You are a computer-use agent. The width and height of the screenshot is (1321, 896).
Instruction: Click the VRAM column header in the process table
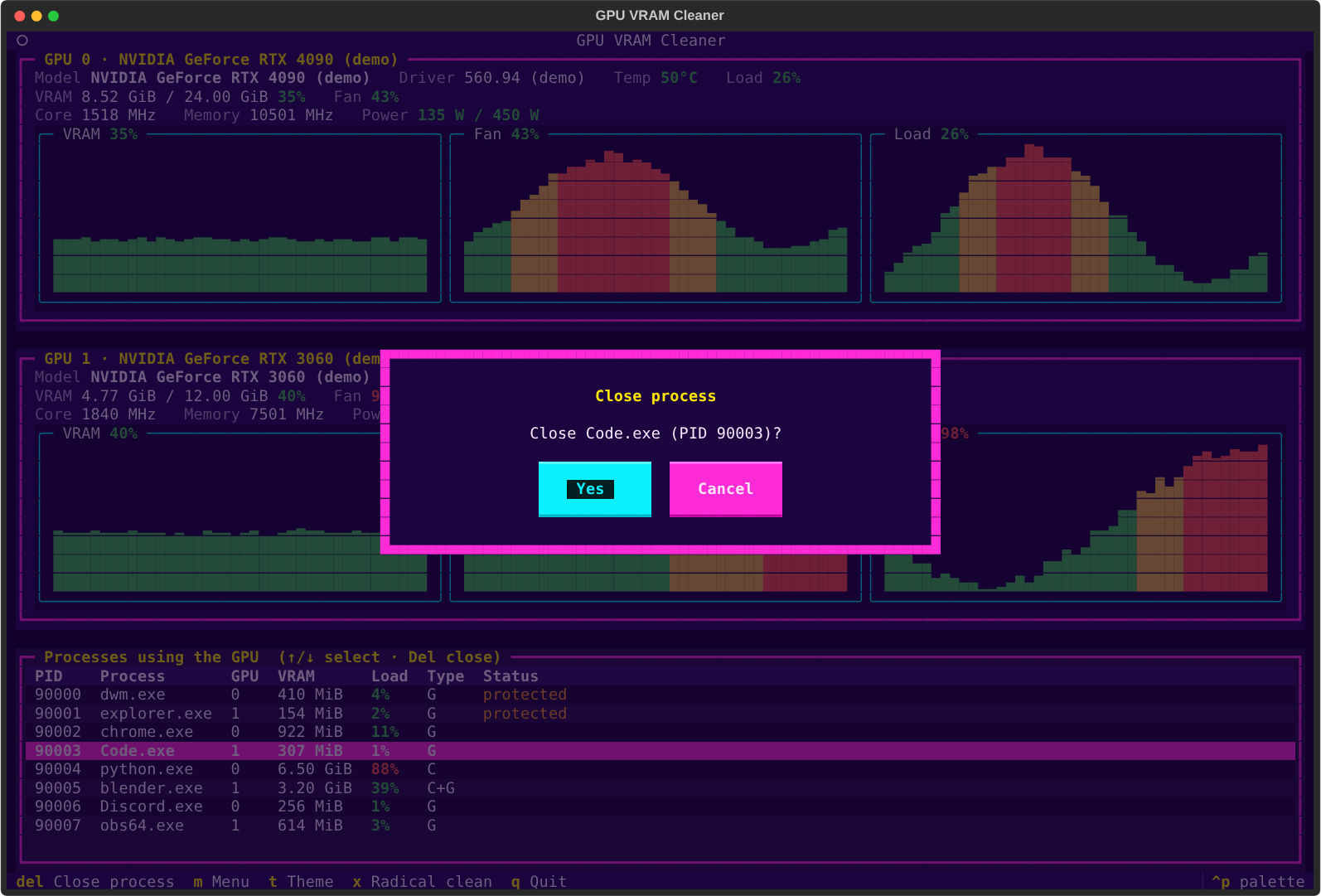296,676
